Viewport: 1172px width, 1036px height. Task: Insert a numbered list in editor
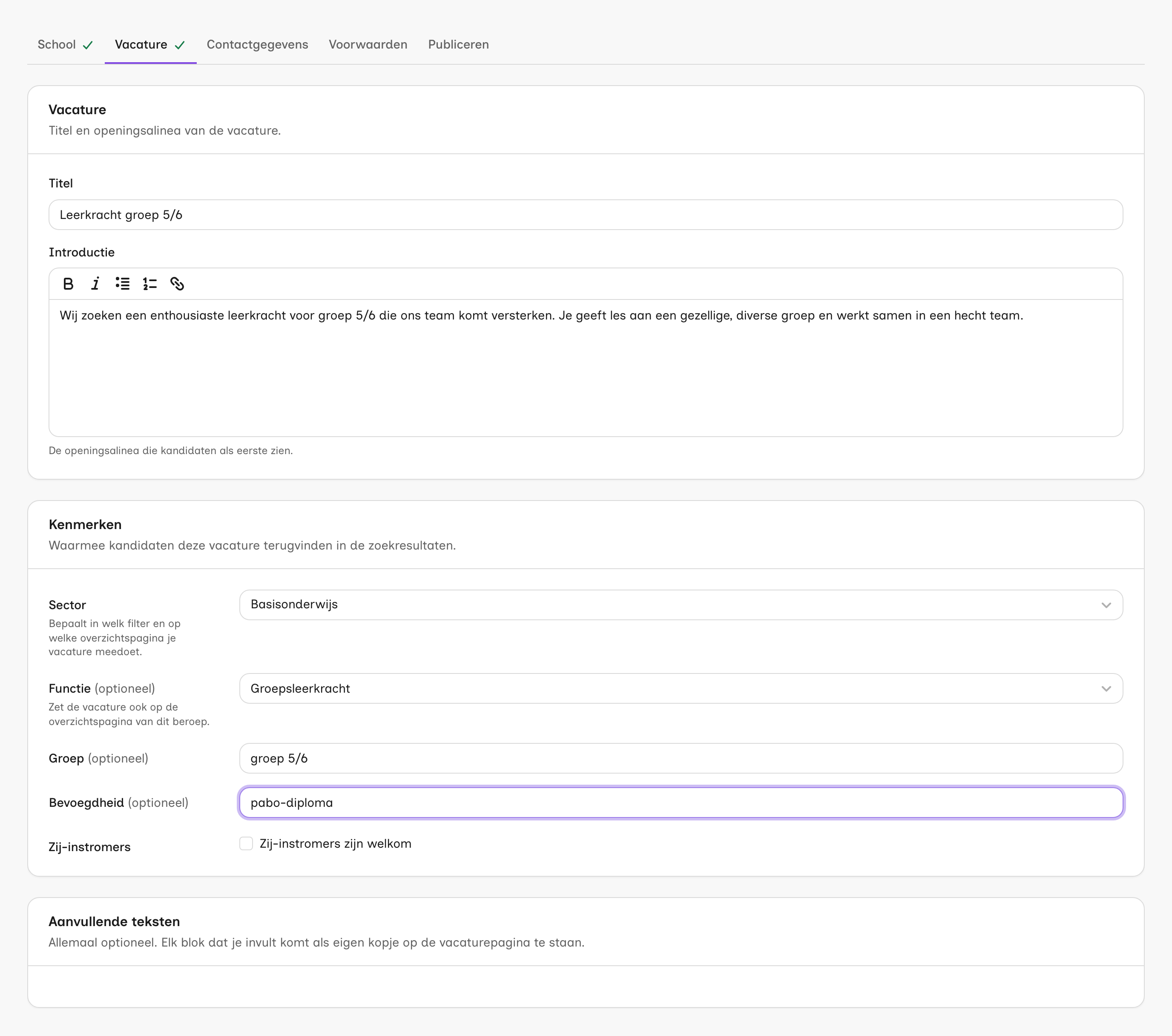coord(149,284)
